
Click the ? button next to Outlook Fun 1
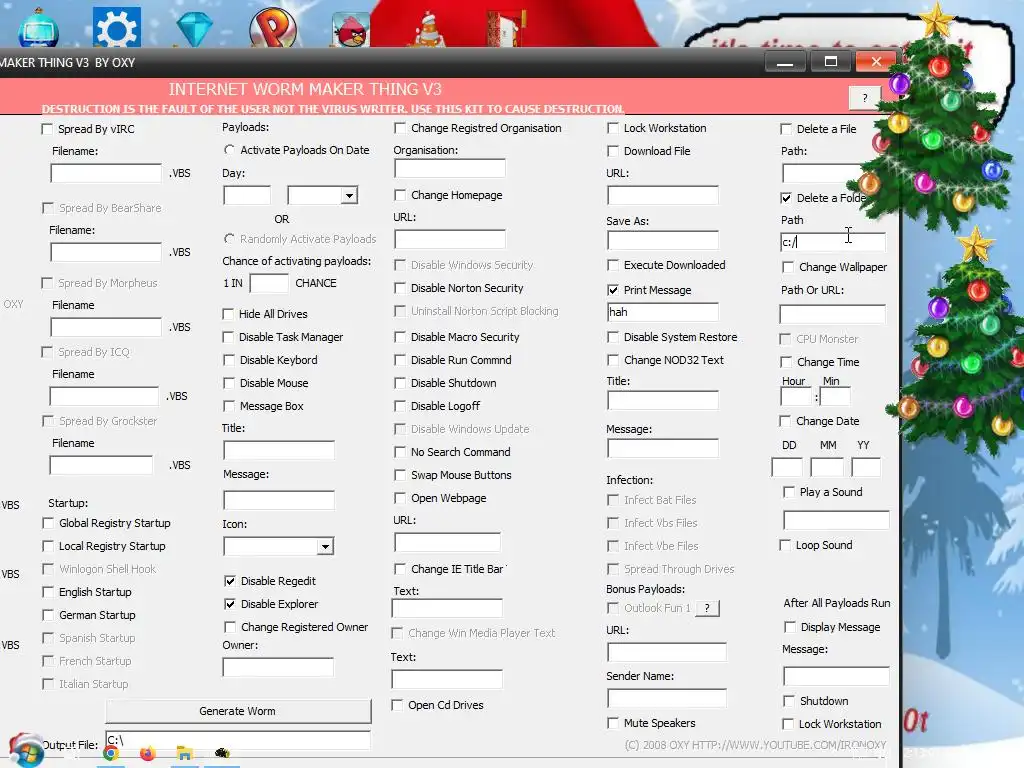pyautogui.click(x=707, y=608)
